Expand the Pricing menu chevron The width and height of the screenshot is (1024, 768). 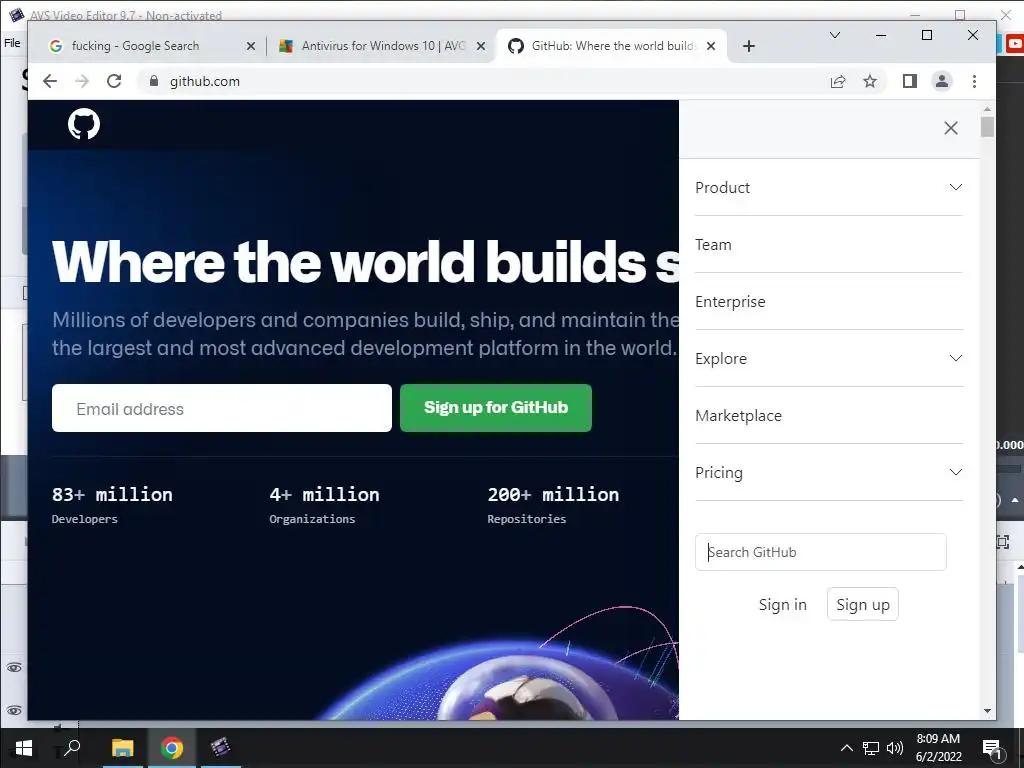(x=955, y=472)
